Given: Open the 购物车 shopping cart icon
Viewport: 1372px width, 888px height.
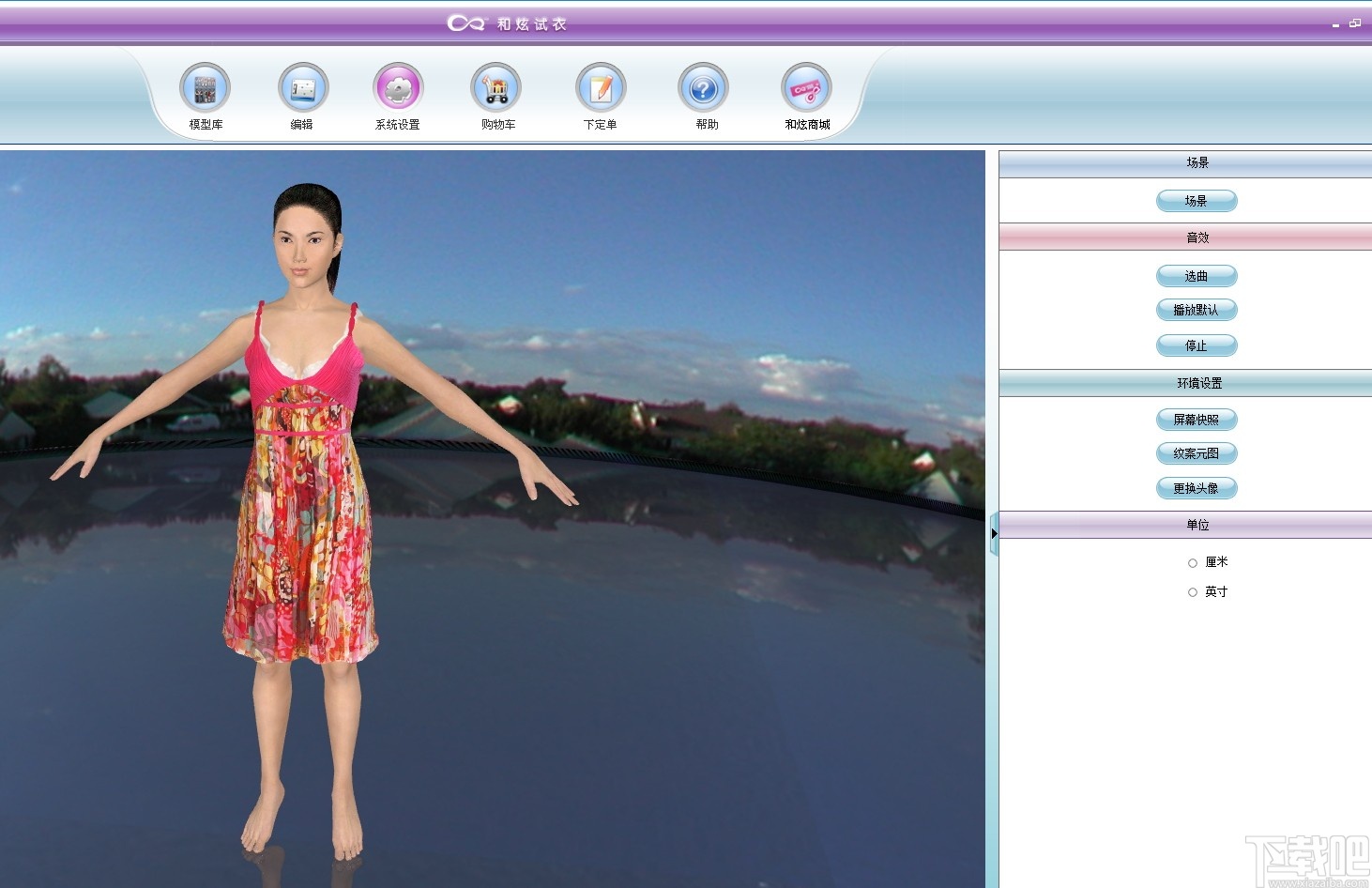Looking at the screenshot, I should 495,89.
